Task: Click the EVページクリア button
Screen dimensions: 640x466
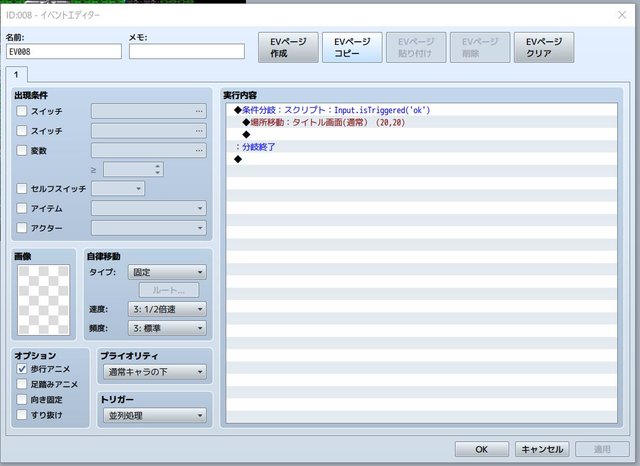Action: click(544, 48)
